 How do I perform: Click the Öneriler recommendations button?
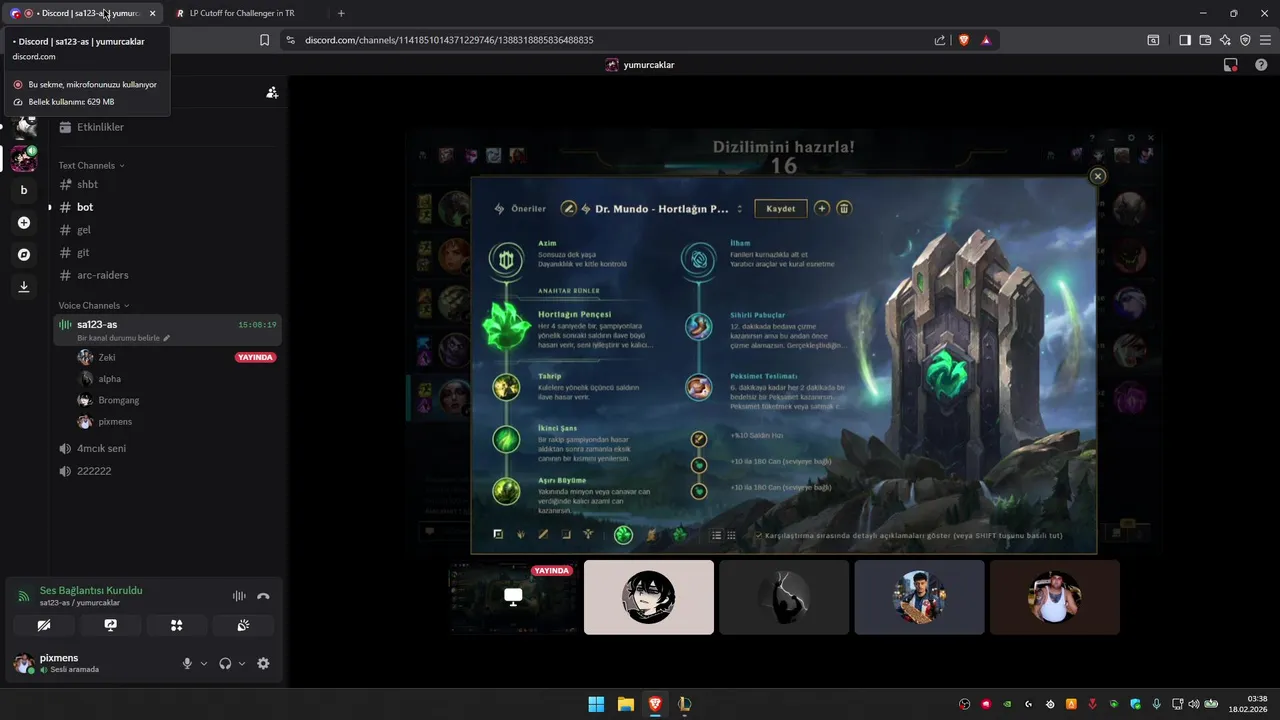[x=521, y=209]
